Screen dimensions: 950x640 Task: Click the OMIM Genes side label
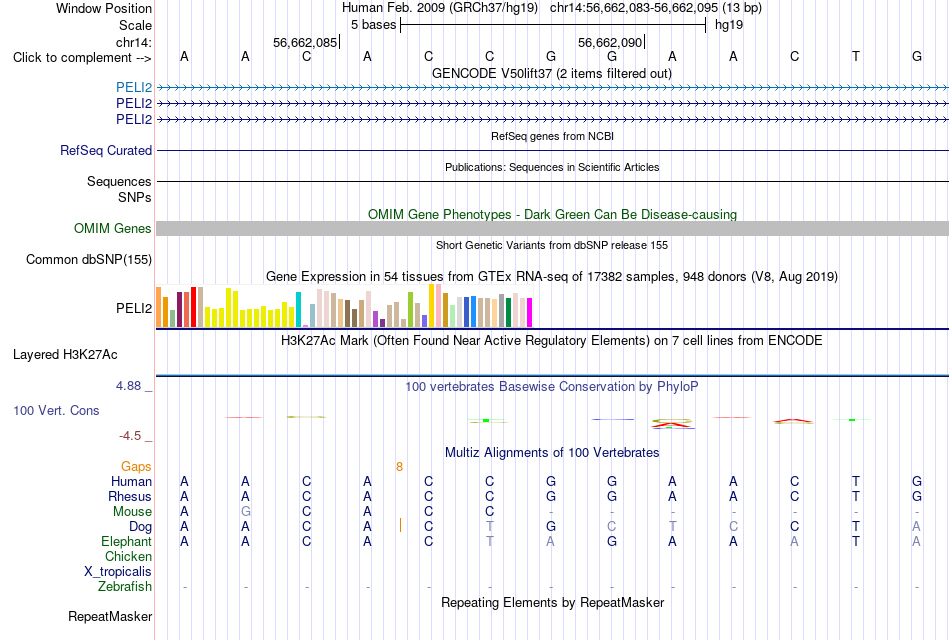click(x=113, y=228)
